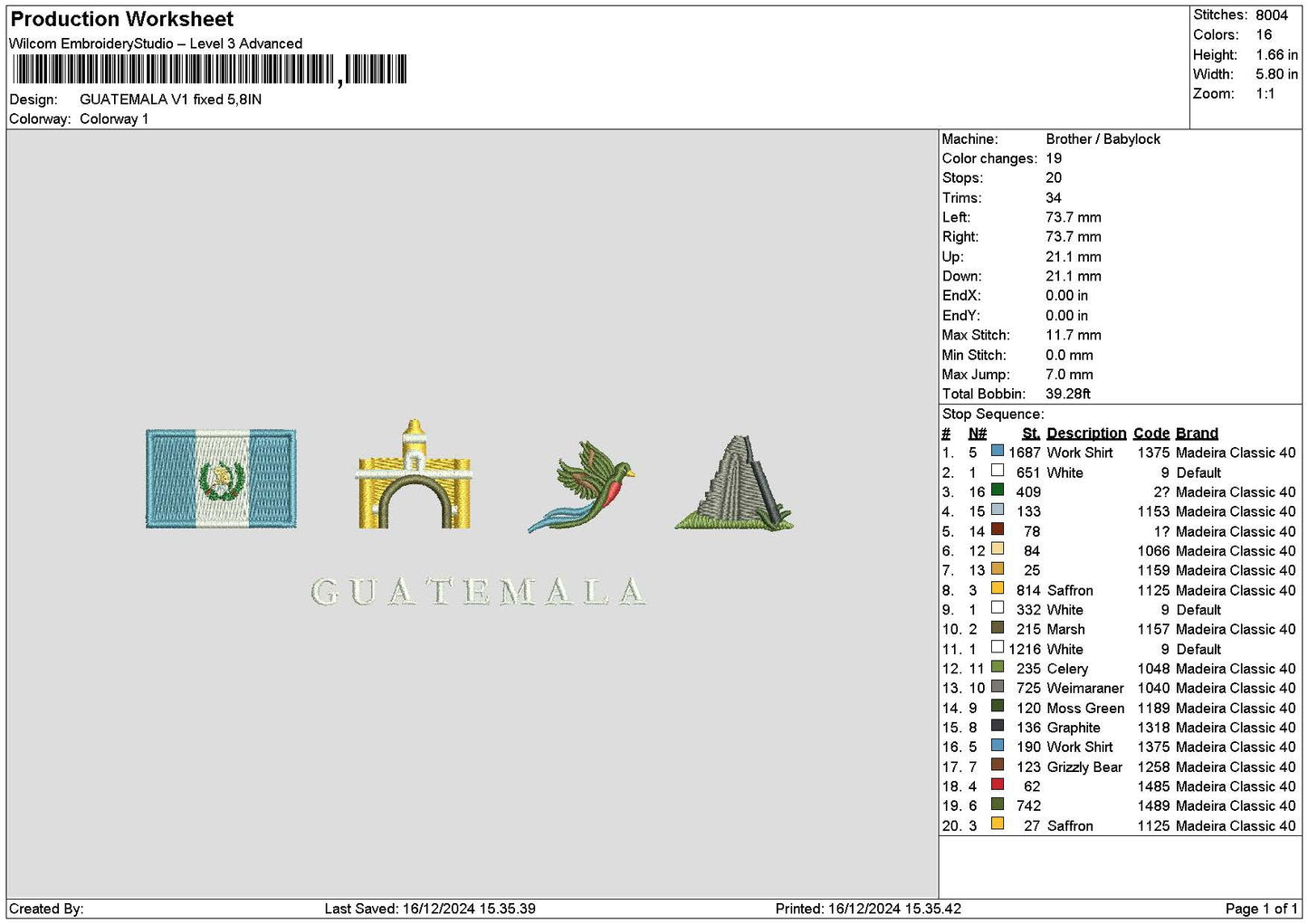Select the Weimaraner gray swatch

coord(997,687)
